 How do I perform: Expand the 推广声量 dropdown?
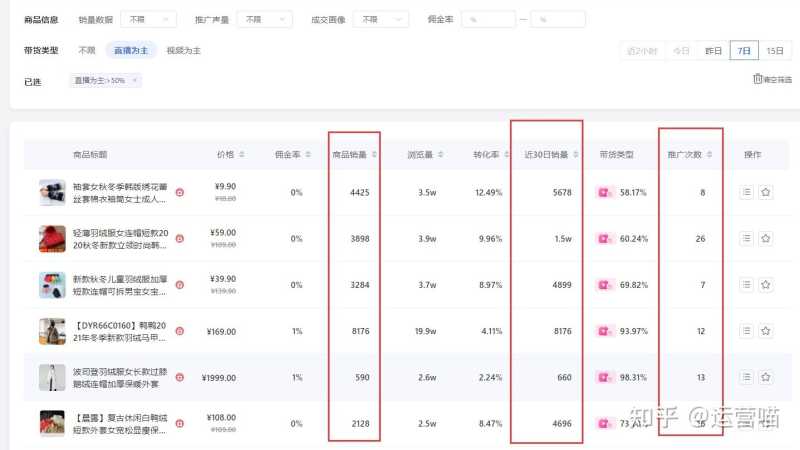tap(263, 19)
